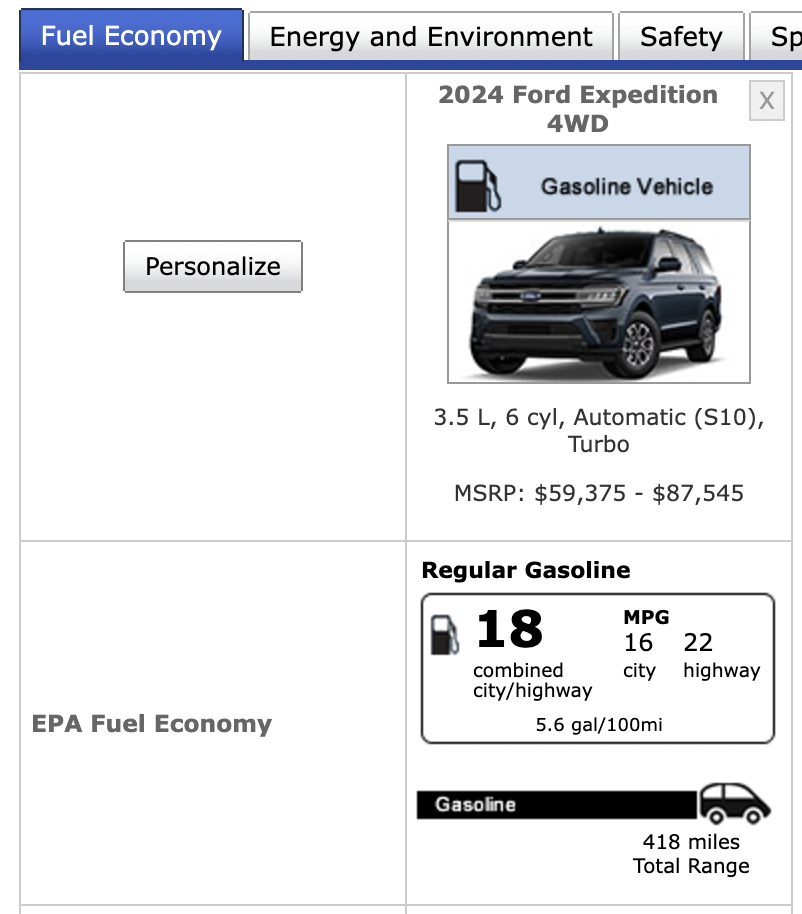This screenshot has height=914, width=802.
Task: Click the Ford Expedition vehicle photo
Action: 599,302
